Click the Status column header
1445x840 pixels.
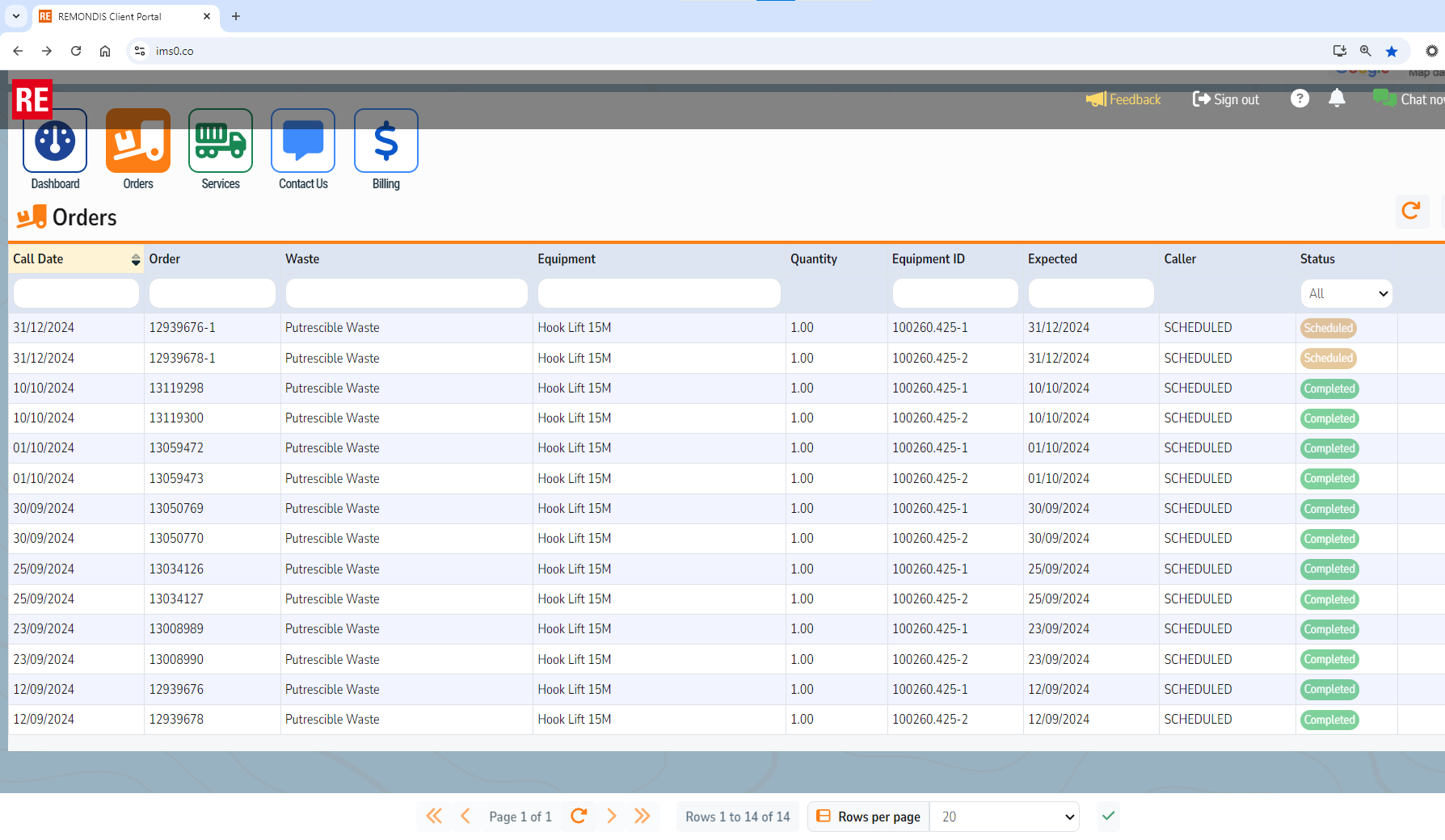[x=1317, y=259]
